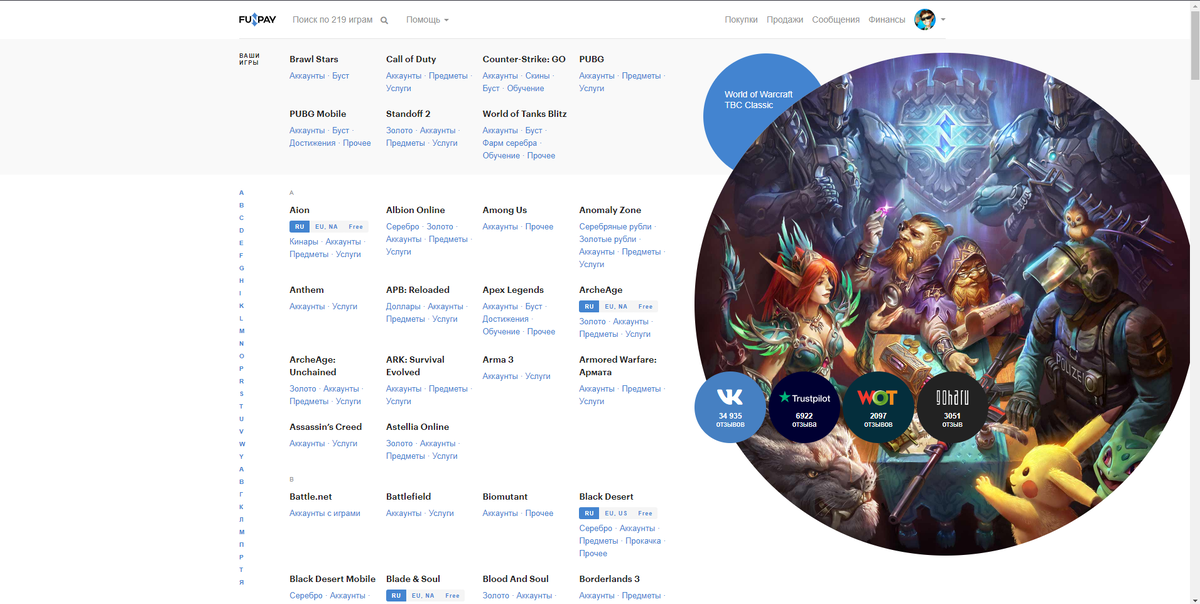Open ARK: Survival Evolved game title

[x=417, y=366]
